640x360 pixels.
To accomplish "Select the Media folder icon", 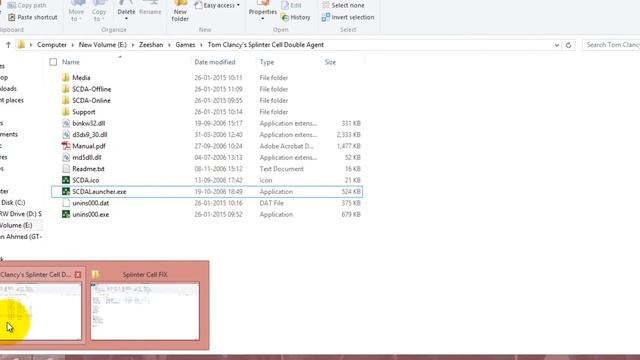I will (x=66, y=78).
